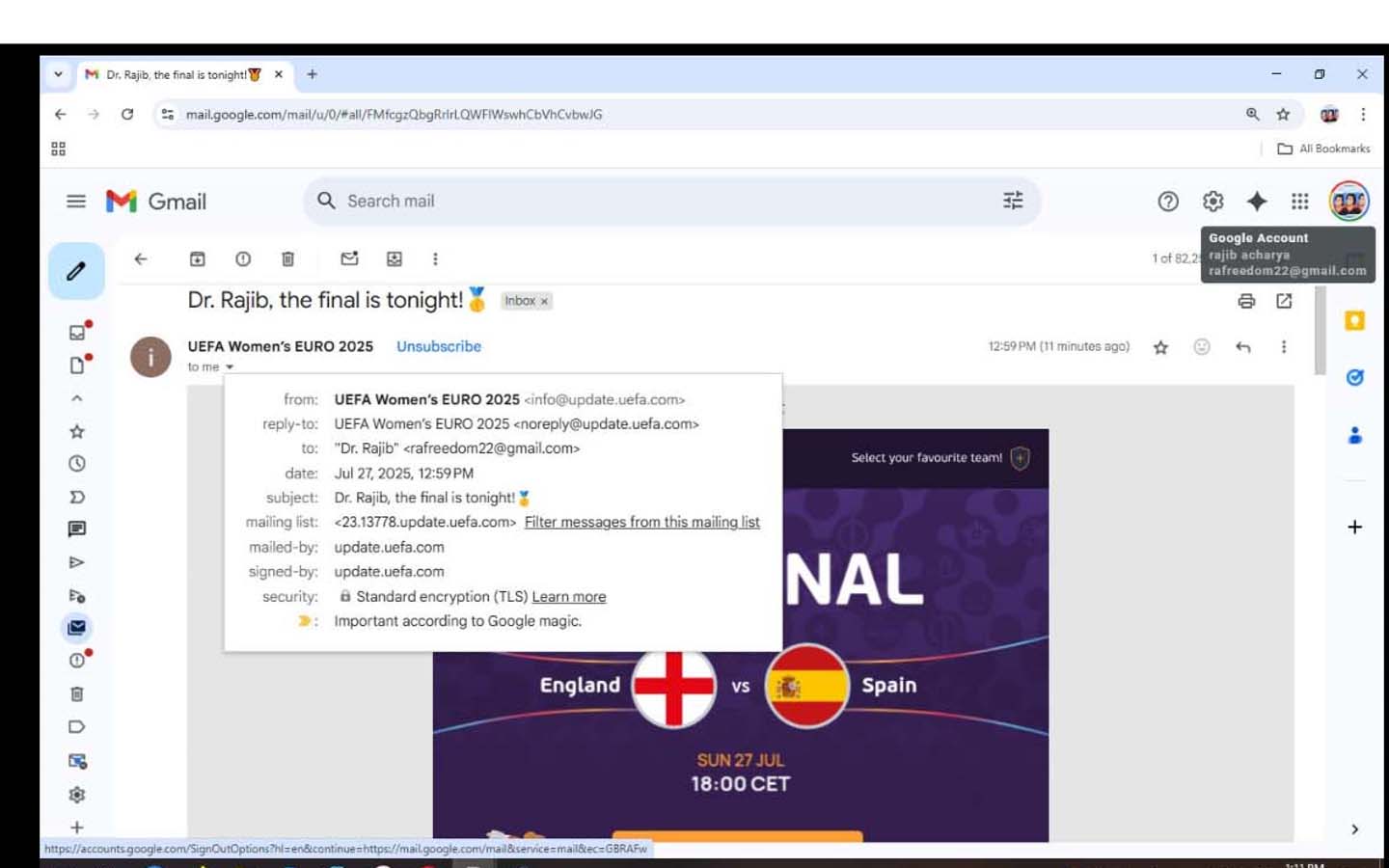Screen dimensions: 1389x868
Task: Open Google Keep side panel icon
Action: click(x=1354, y=320)
